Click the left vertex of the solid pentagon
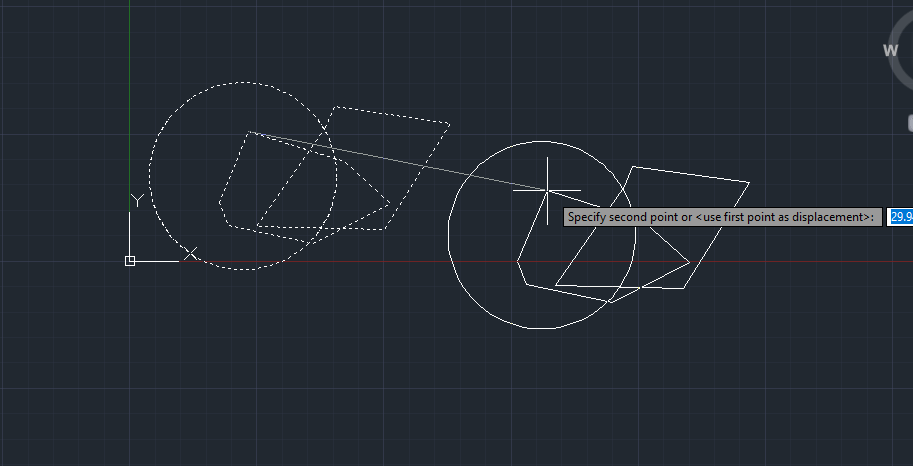 point(518,263)
